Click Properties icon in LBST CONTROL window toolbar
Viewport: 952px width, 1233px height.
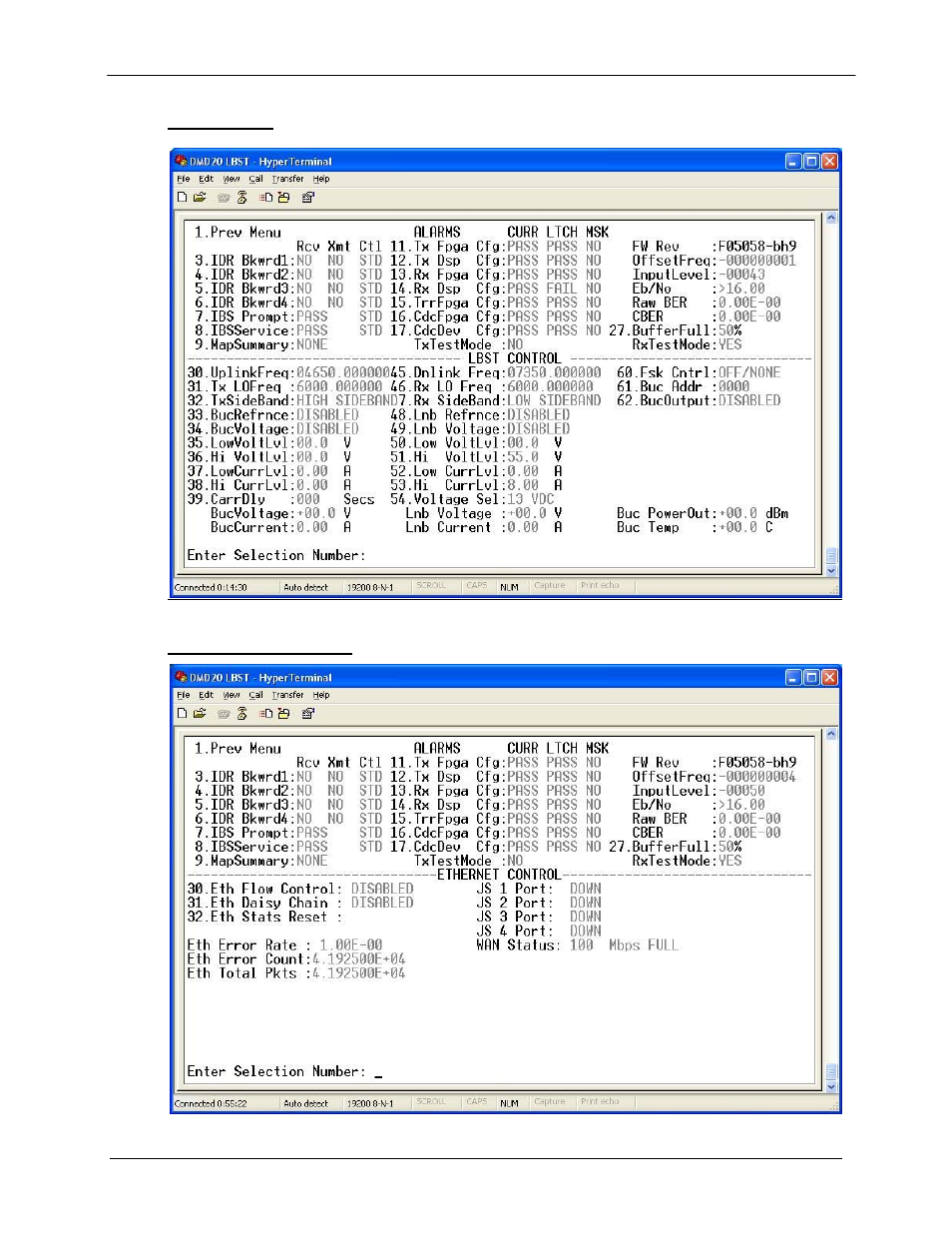tap(308, 198)
